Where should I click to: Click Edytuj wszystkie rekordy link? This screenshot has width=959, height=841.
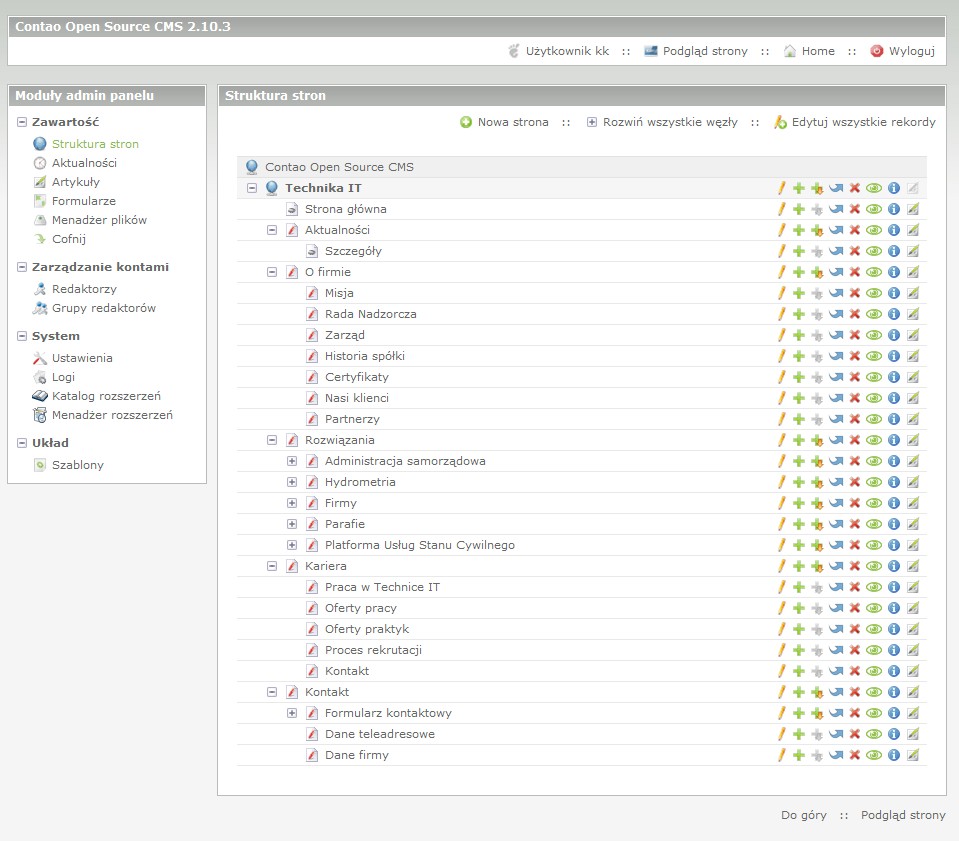tap(863, 122)
